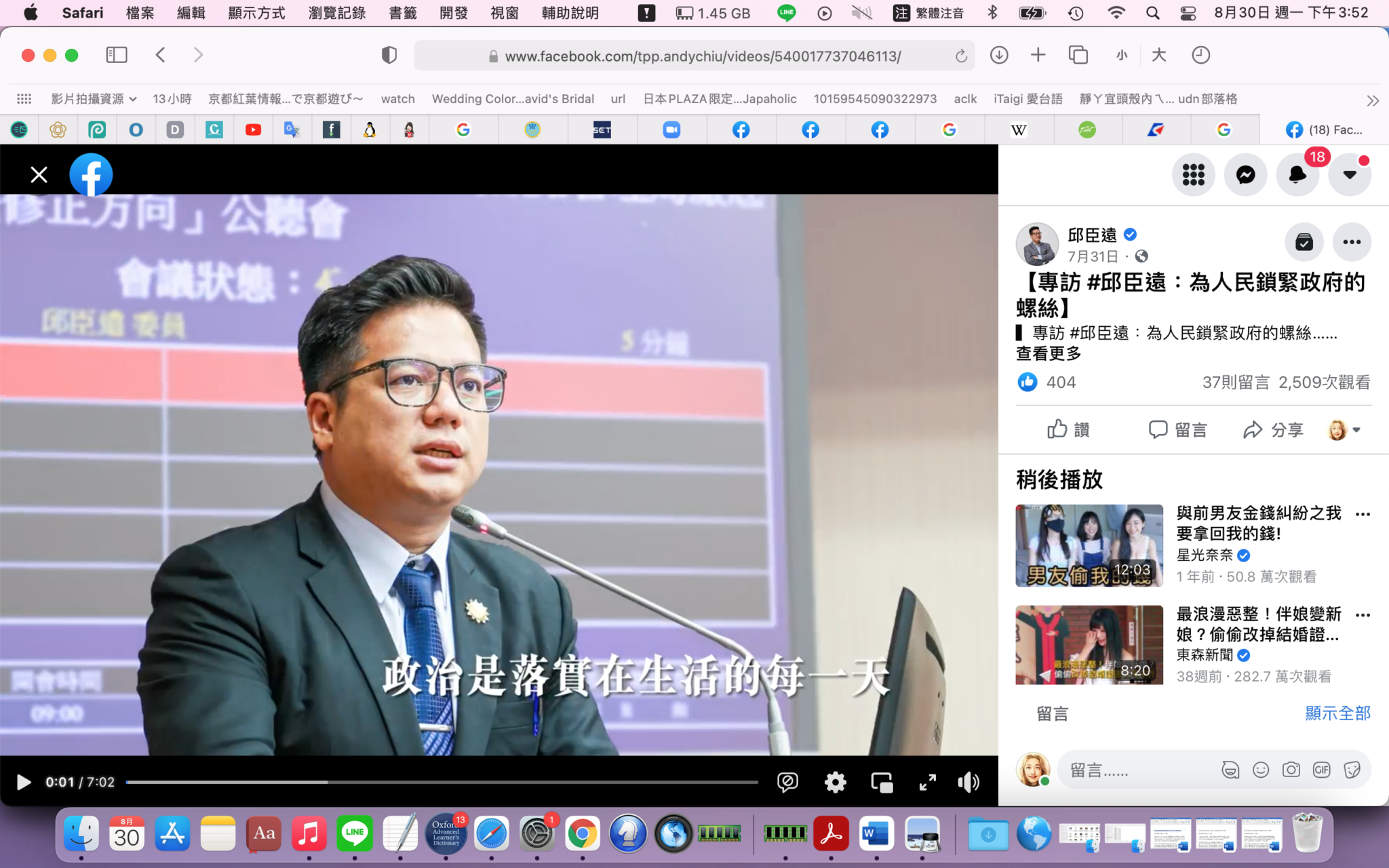Open video settings gear
Screen dimensions: 1389x868
(835, 782)
